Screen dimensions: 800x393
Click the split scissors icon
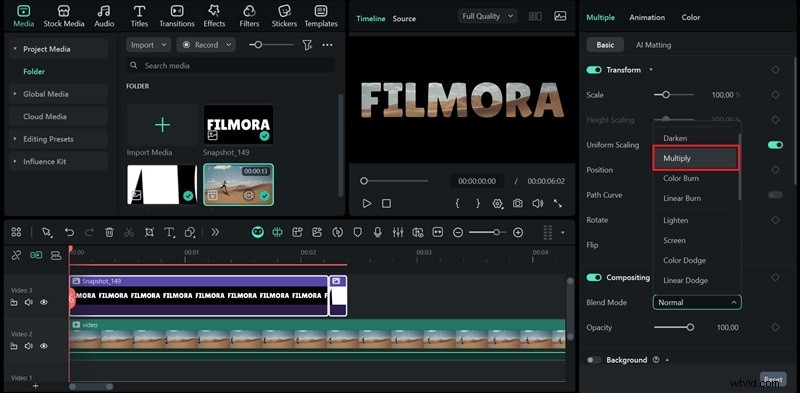[x=129, y=232]
